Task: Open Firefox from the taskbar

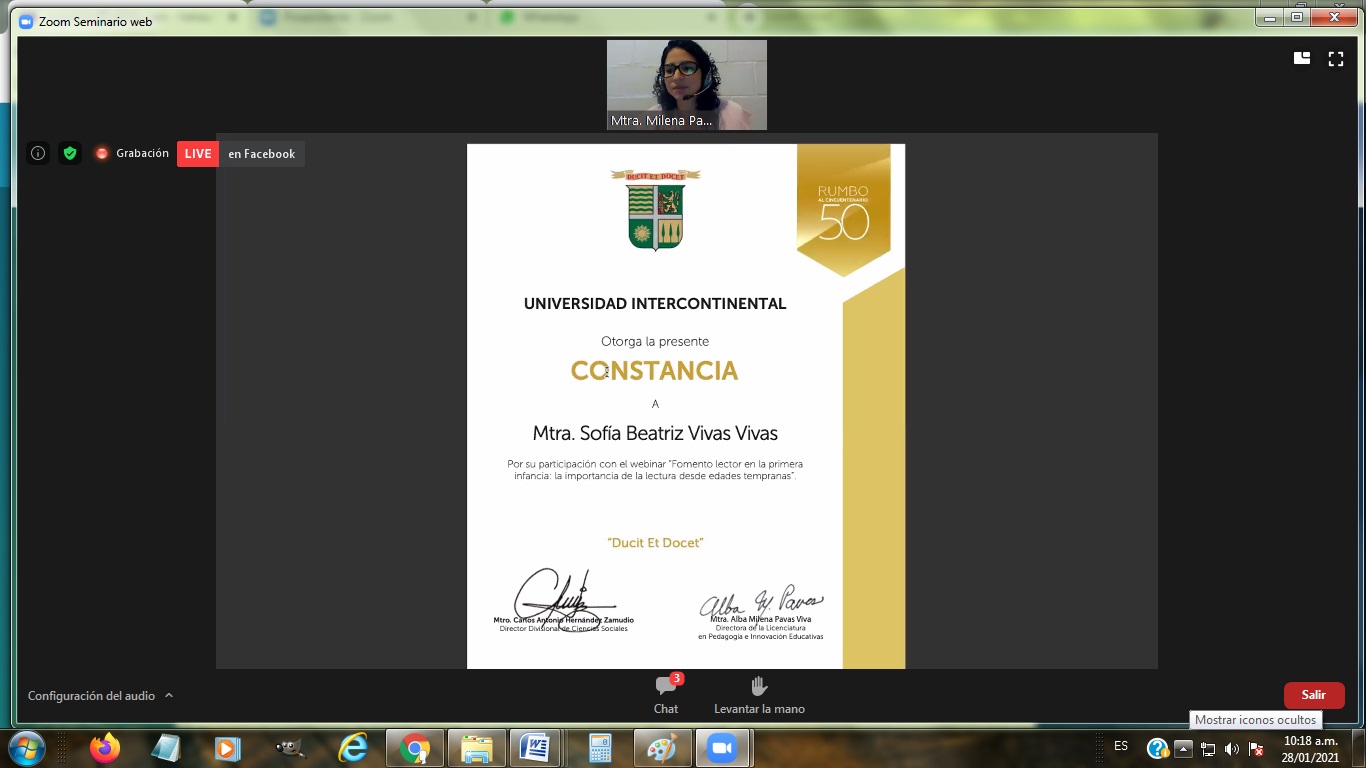Action: 104,748
